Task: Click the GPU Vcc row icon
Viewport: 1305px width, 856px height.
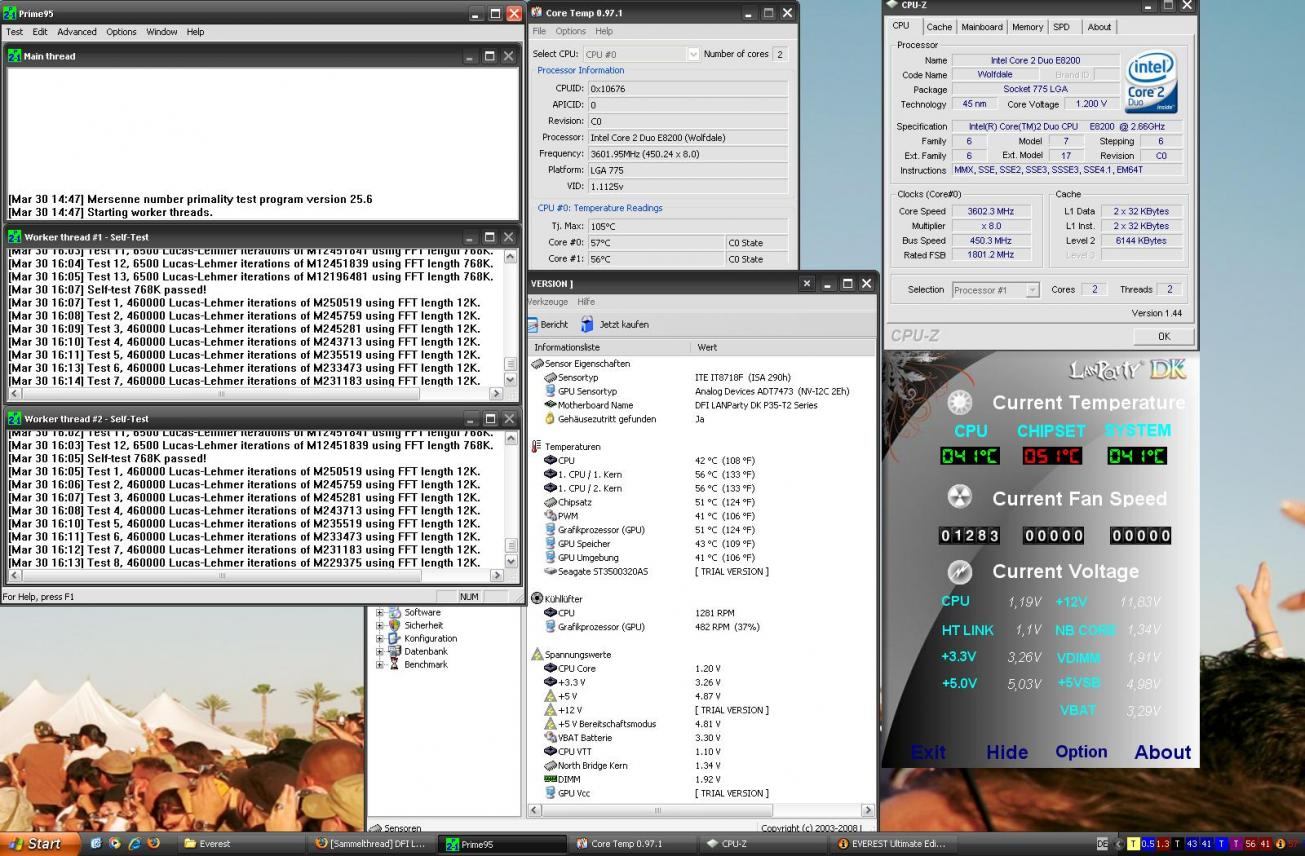Action: [550, 793]
